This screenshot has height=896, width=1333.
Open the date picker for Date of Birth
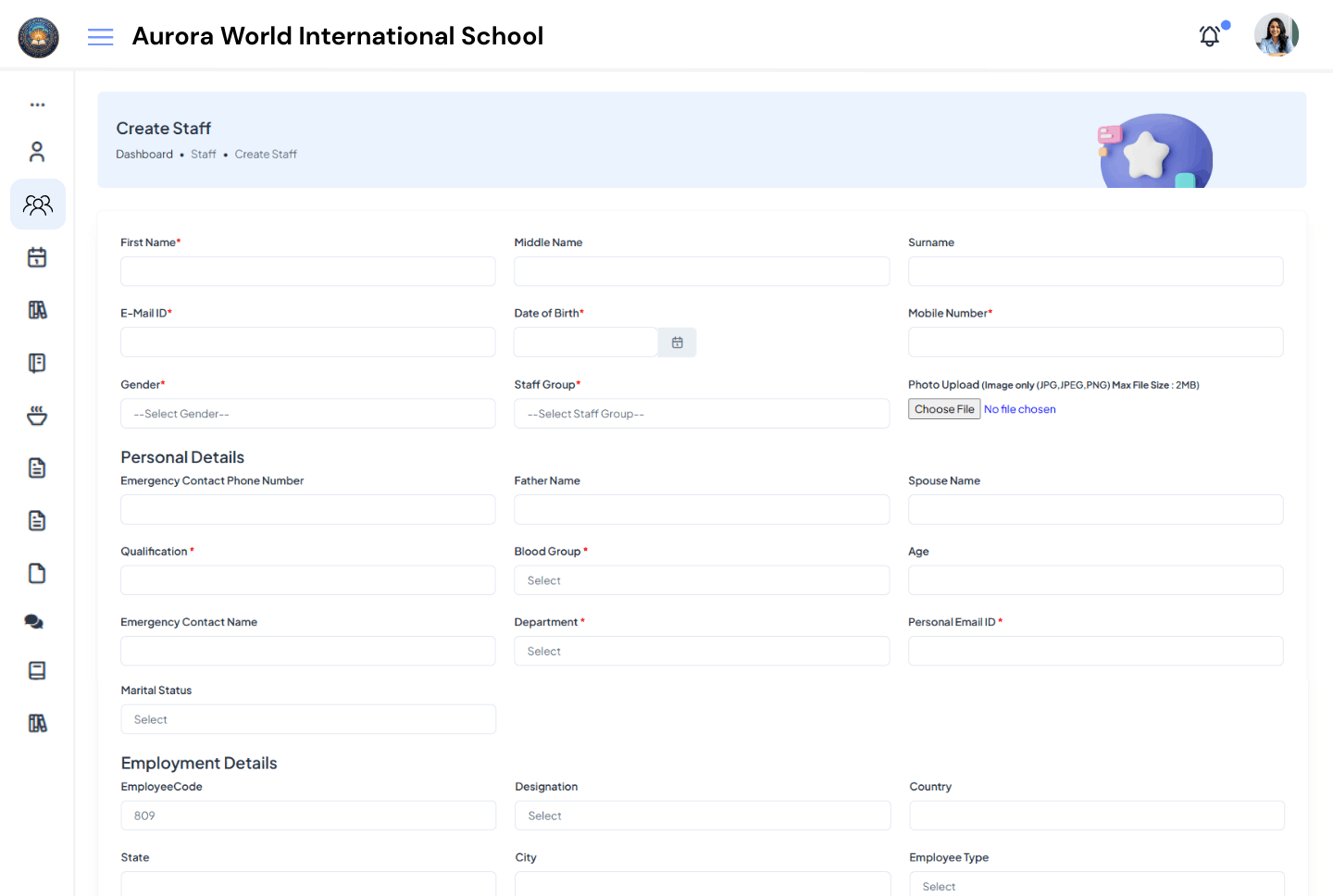(x=677, y=342)
